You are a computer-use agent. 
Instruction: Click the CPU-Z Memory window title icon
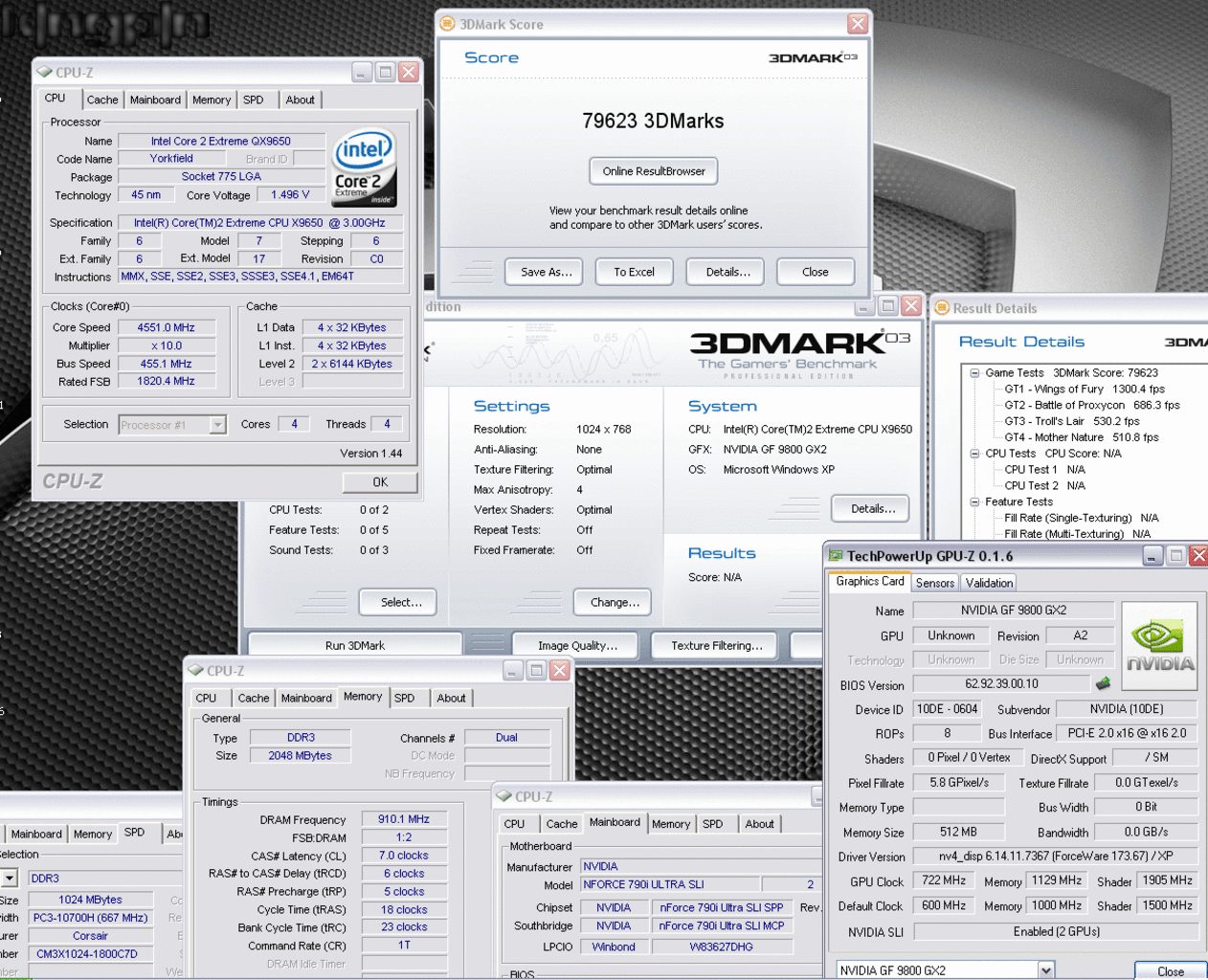[x=196, y=671]
